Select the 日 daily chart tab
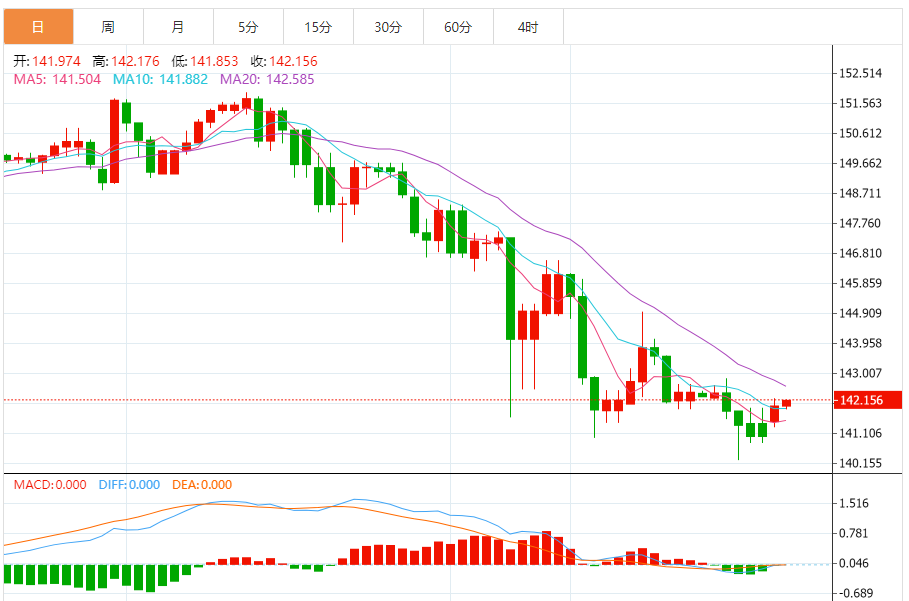 point(38,27)
